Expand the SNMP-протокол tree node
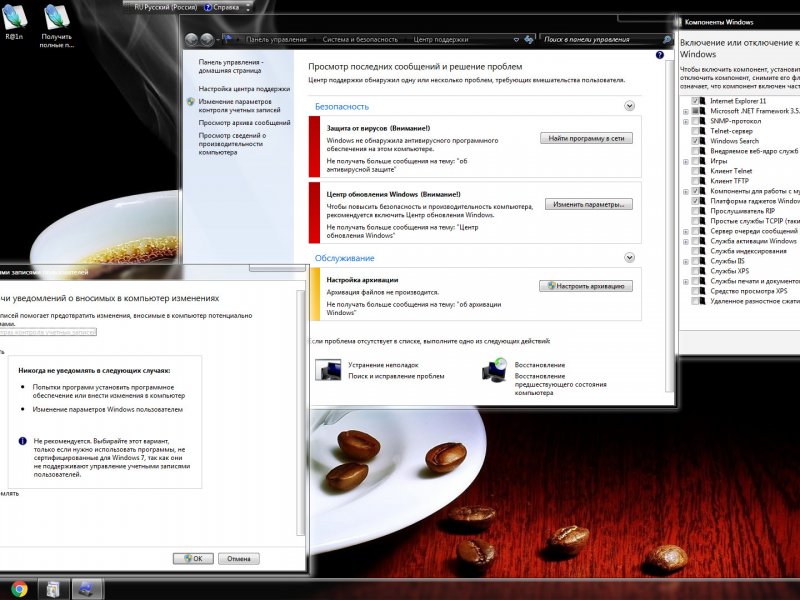Screen dimensions: 800x600 [686, 121]
